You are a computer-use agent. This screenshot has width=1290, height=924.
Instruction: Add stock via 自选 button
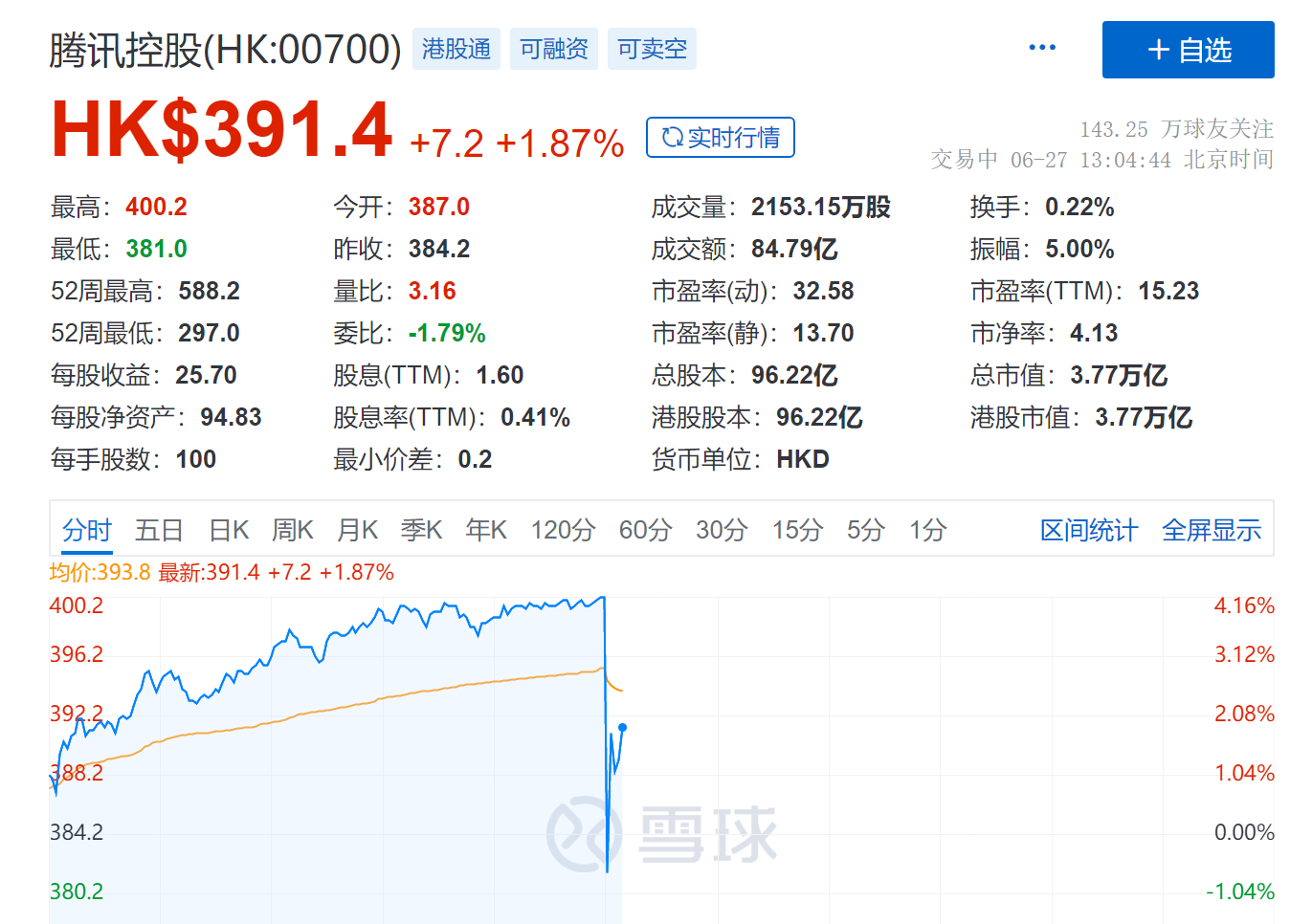point(1188,50)
